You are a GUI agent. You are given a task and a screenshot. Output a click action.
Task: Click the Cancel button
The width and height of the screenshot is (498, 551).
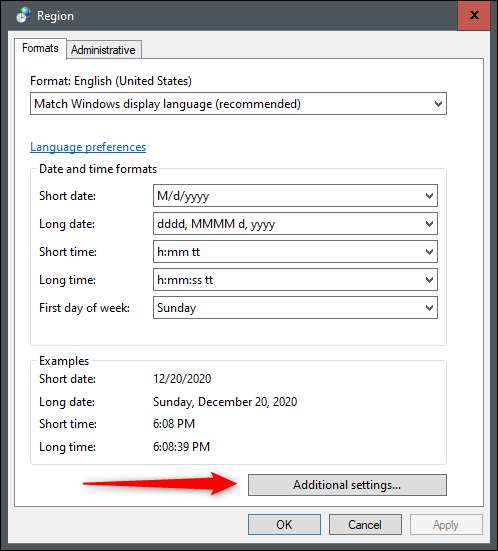click(365, 525)
